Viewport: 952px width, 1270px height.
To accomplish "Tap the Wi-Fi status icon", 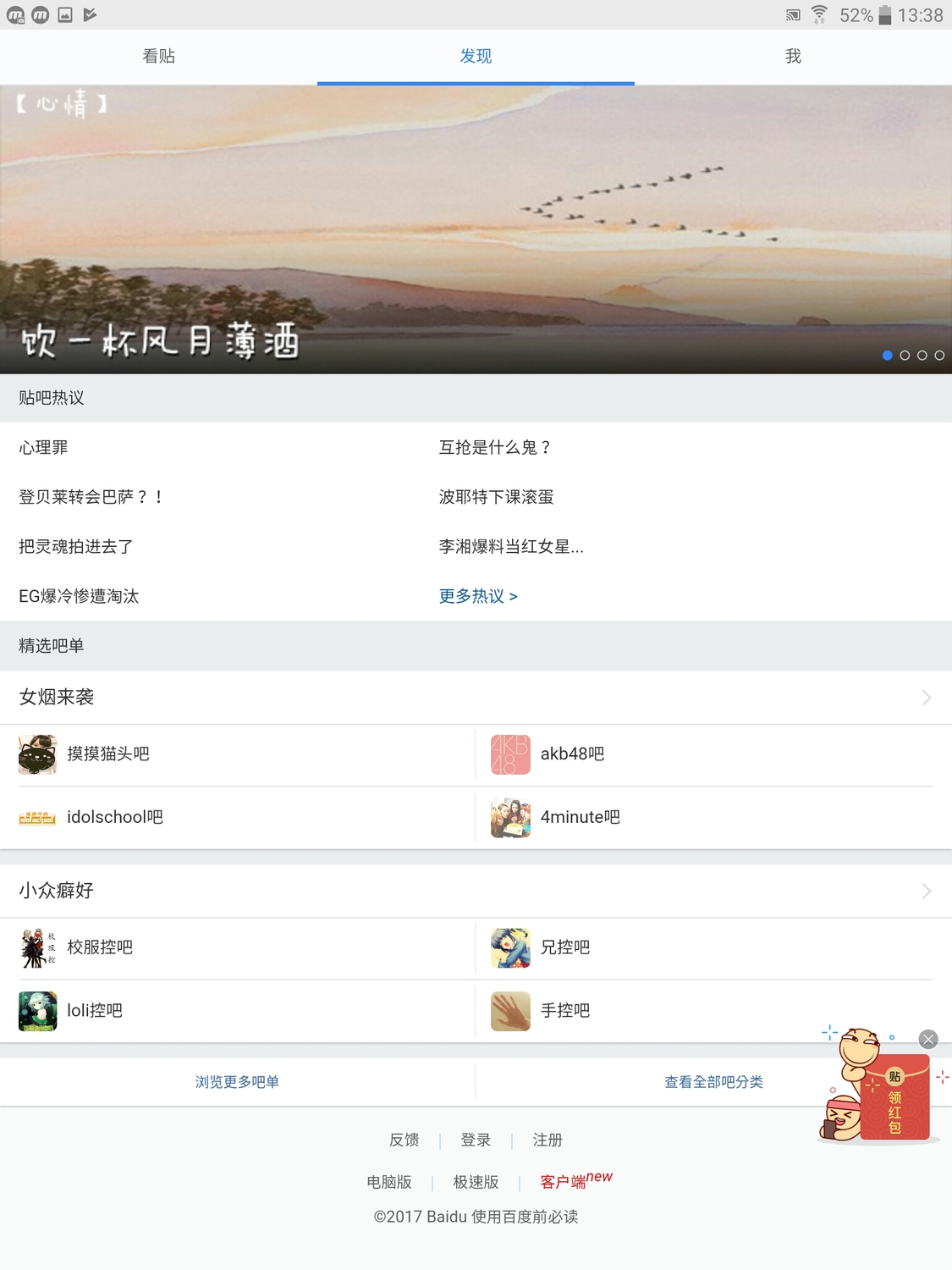I will 819,14.
